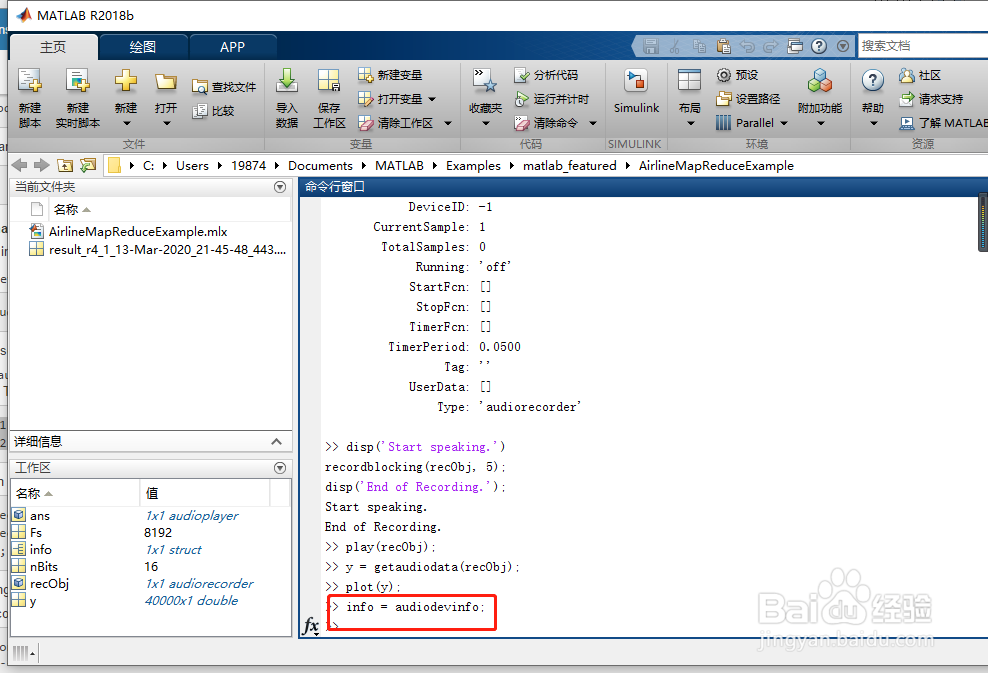988x673 pixels.
Task: Click Save Workspace (保存工作区) icon
Action: [x=329, y=81]
